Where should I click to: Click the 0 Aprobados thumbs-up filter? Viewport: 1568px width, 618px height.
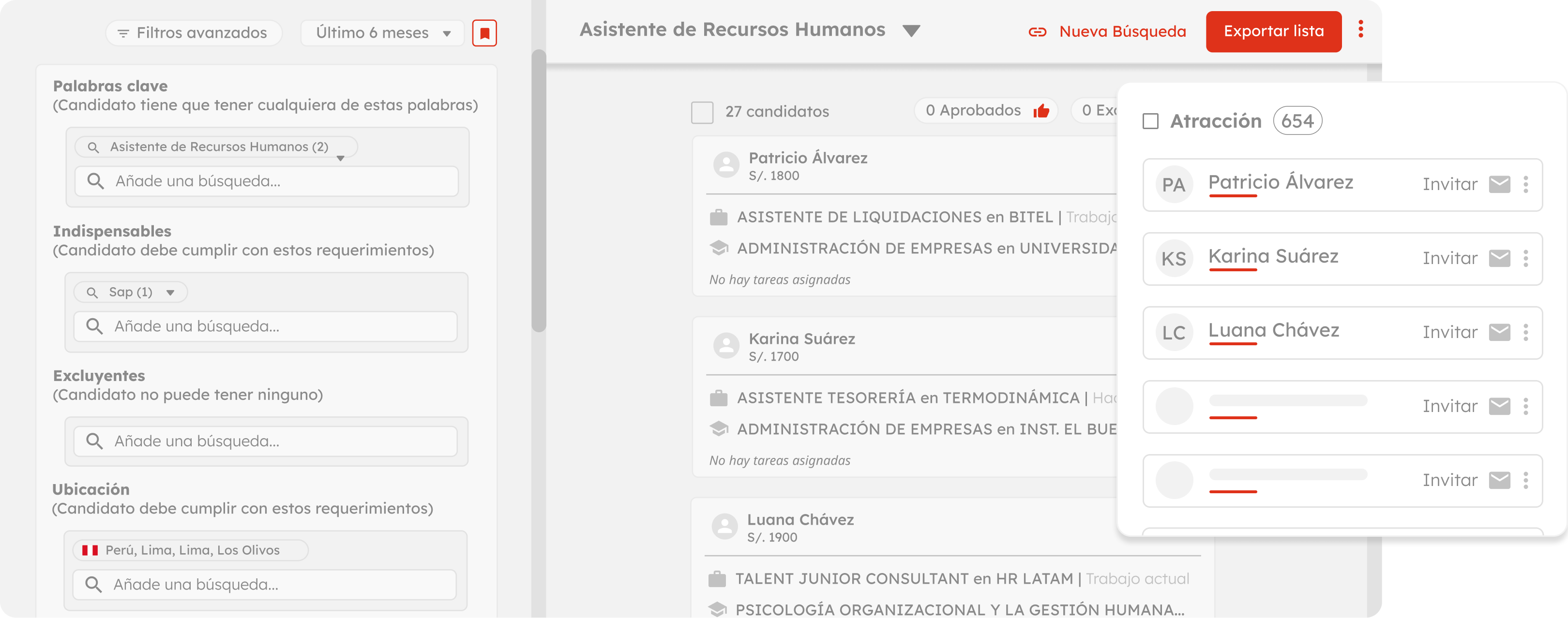(986, 111)
